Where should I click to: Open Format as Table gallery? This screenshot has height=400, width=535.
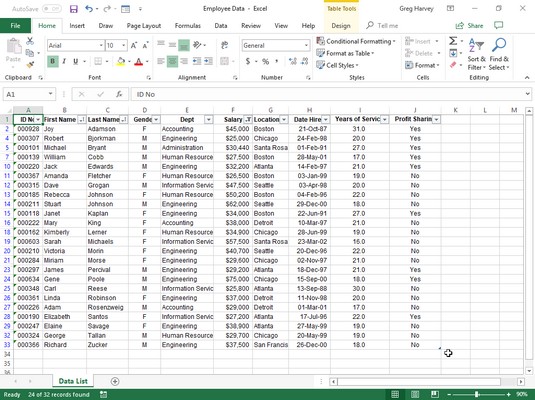tap(345, 53)
